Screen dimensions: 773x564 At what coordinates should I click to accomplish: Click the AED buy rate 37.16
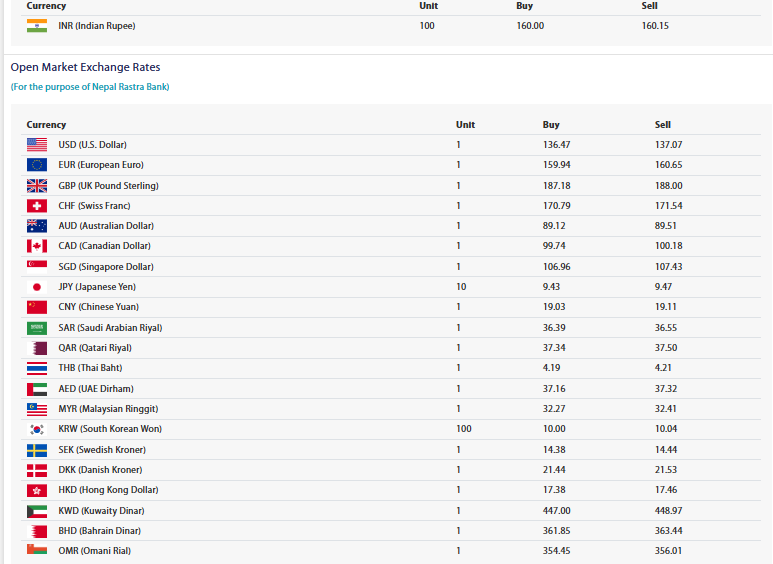click(554, 389)
